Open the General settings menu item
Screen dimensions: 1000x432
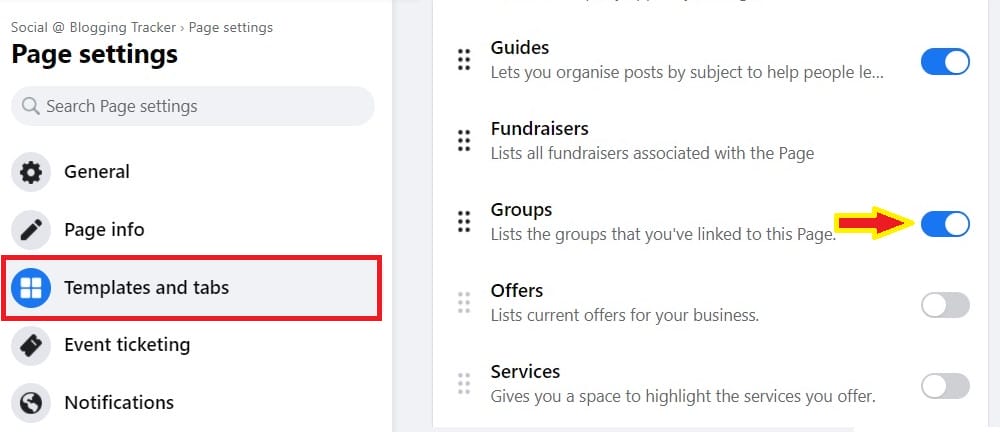(191, 172)
